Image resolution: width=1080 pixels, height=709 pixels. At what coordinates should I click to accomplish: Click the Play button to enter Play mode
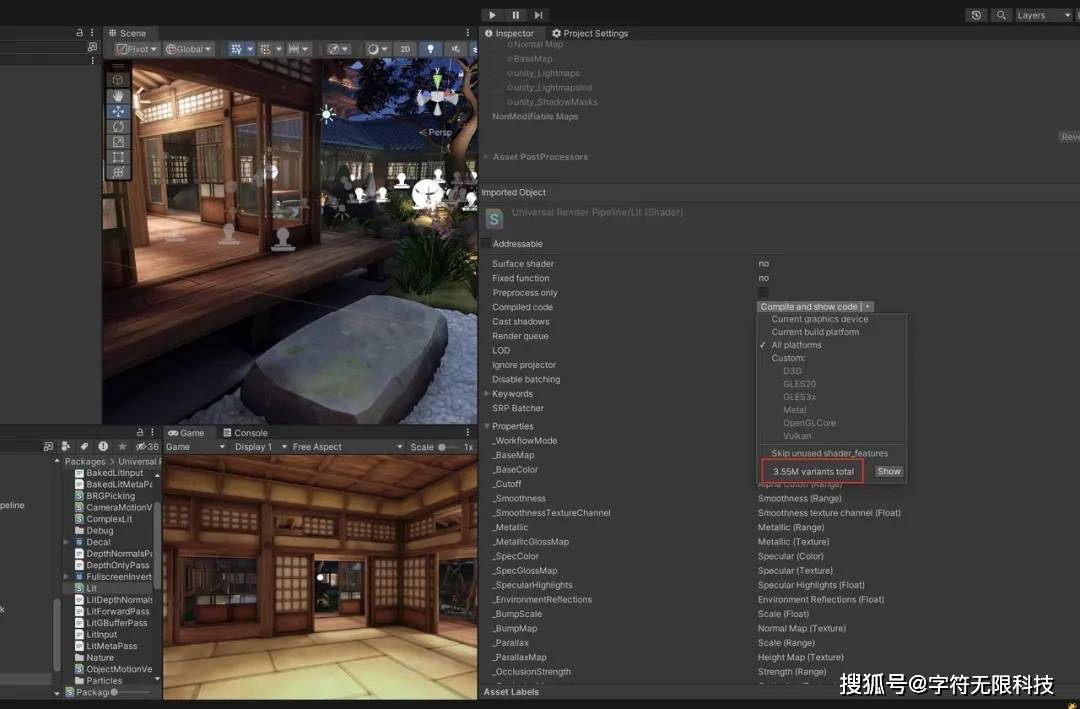(x=490, y=14)
